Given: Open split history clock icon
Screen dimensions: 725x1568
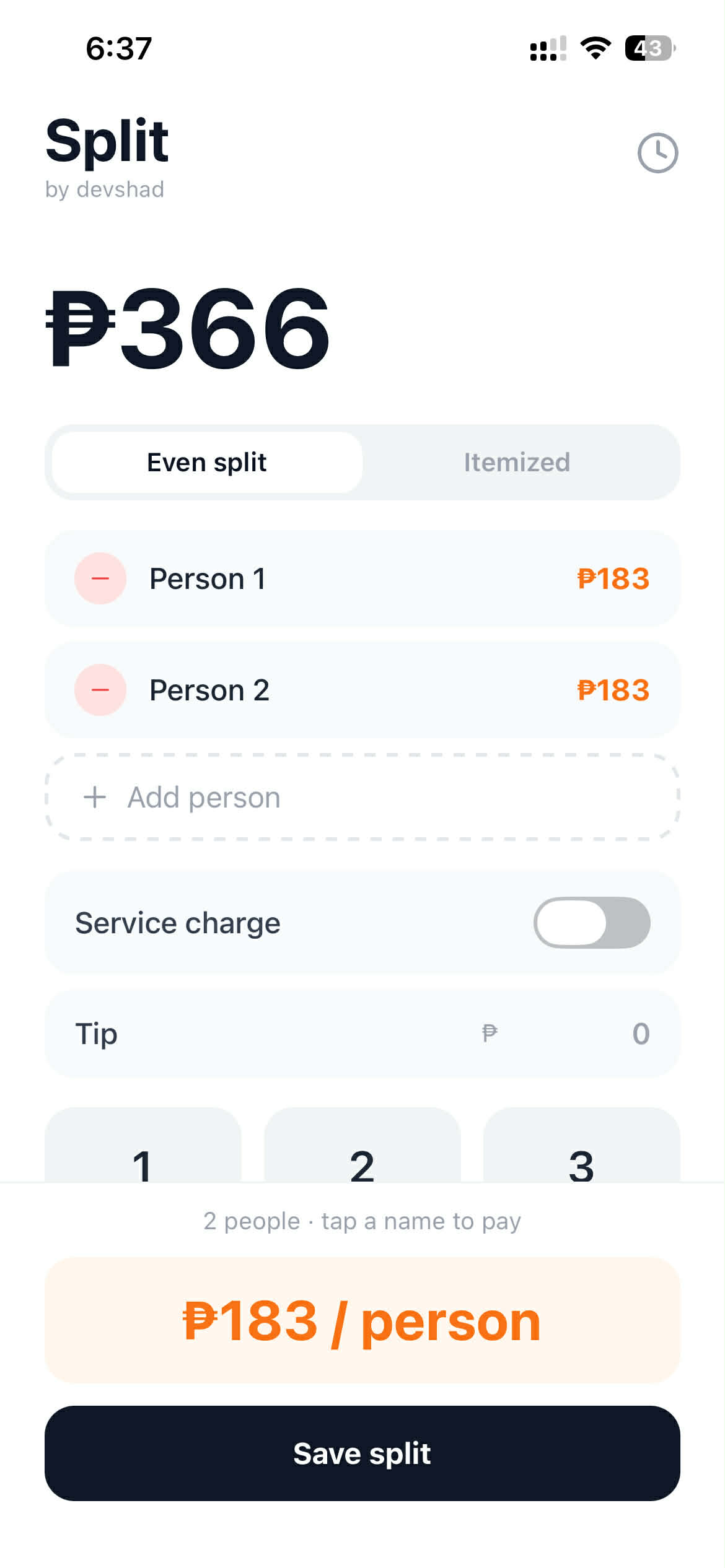Looking at the screenshot, I should [657, 153].
